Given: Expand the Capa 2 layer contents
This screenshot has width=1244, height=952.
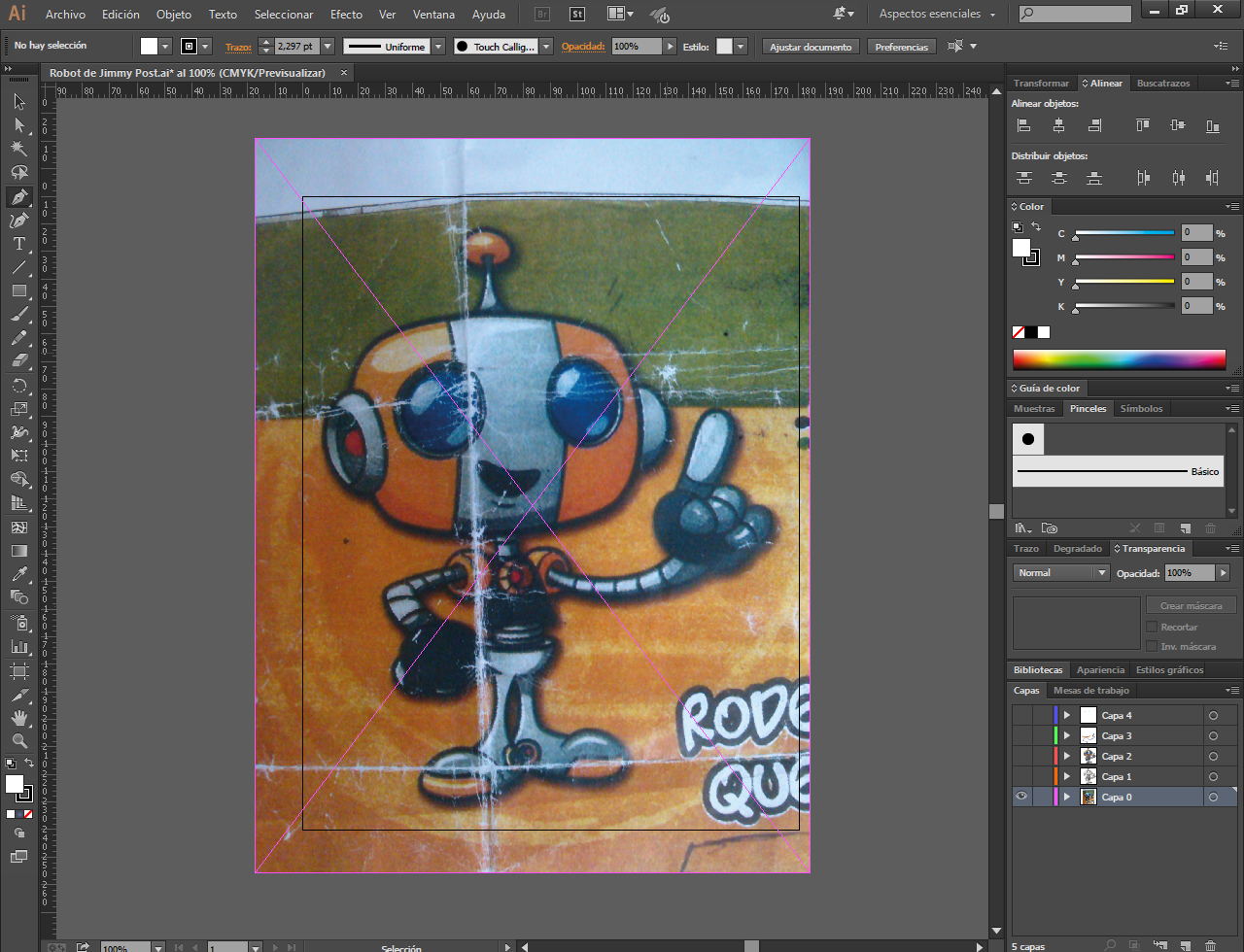Looking at the screenshot, I should 1067,756.
